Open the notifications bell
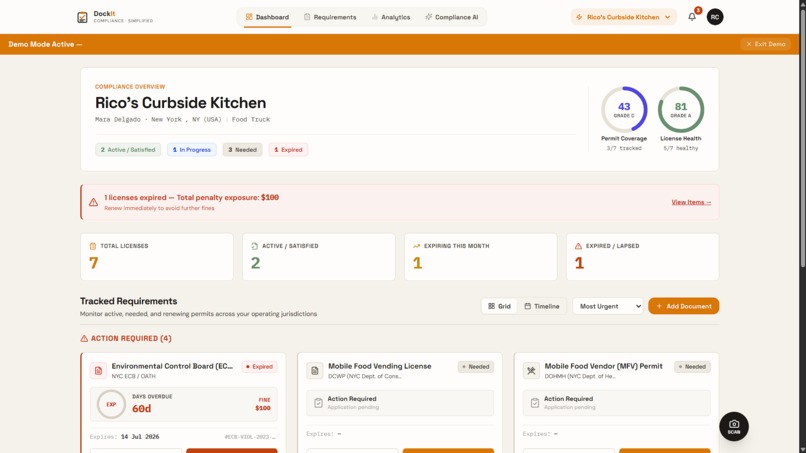Image resolution: width=806 pixels, height=453 pixels. coord(692,17)
